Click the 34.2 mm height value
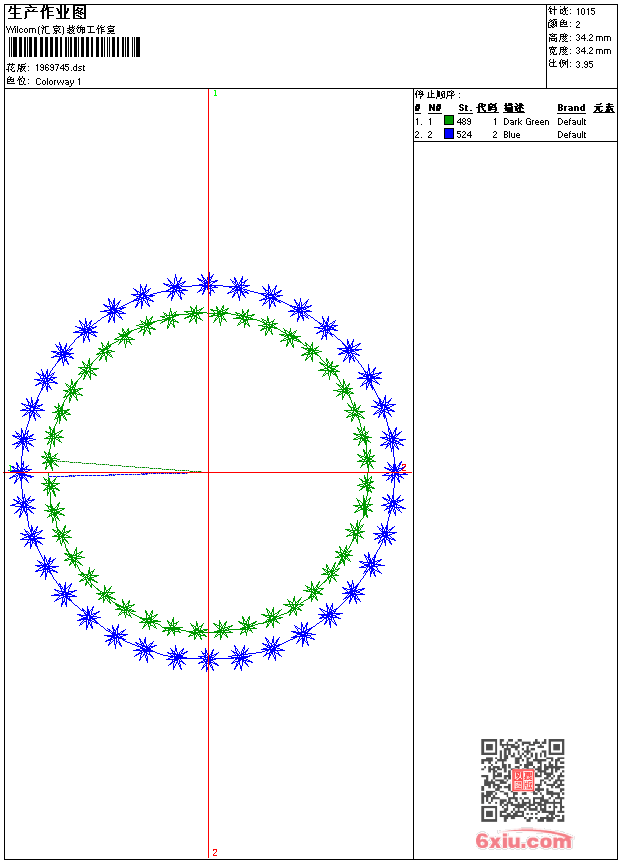Viewport: 620px width, 860px height. coord(593,37)
